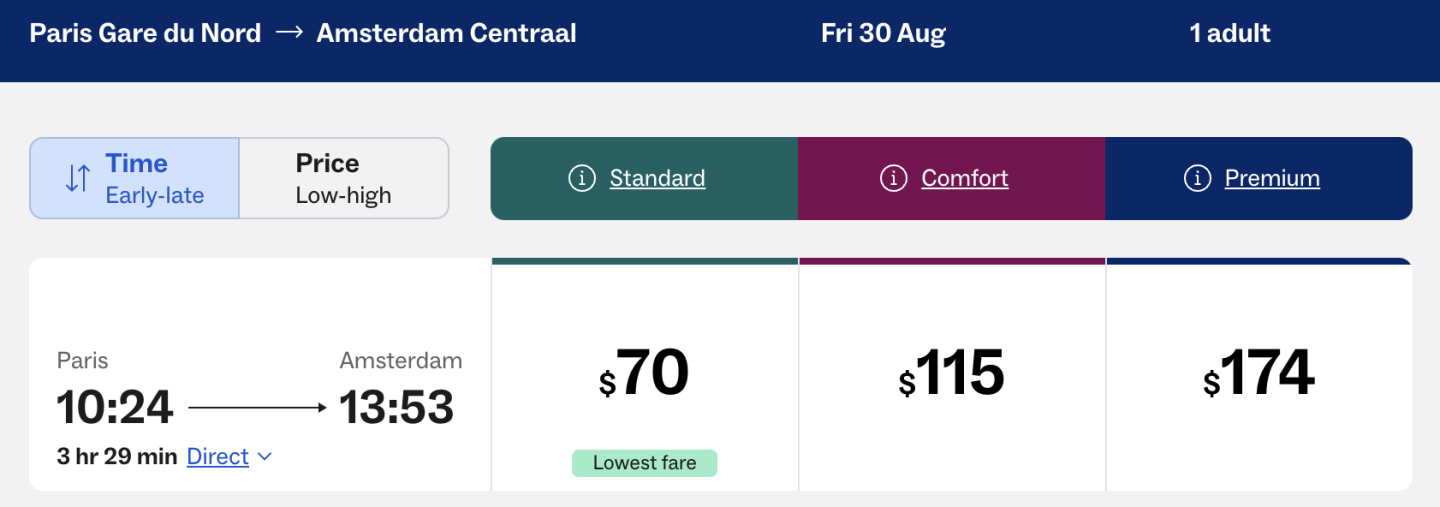
Task: Click the Premium class info icon
Action: click(1197, 179)
